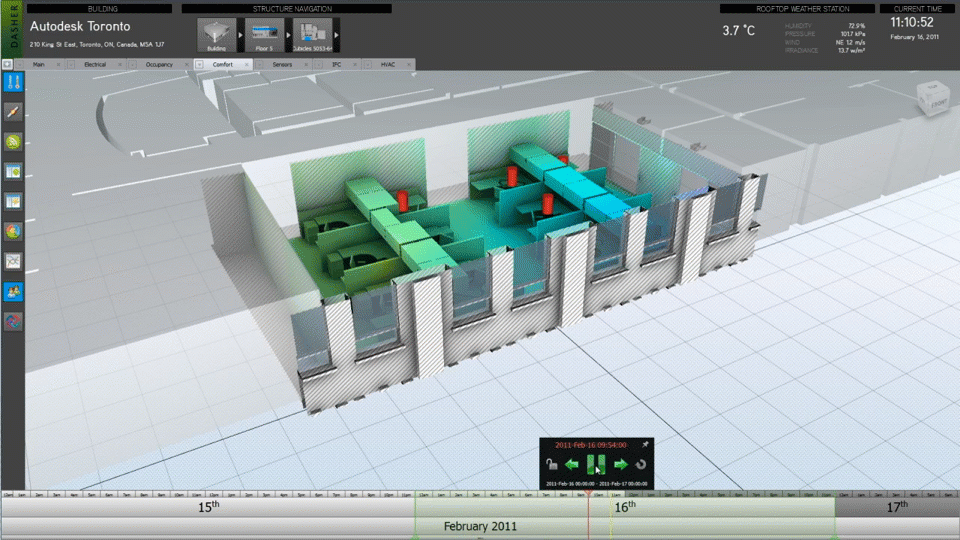The width and height of the screenshot is (960, 540).
Task: Click the pie chart sidebar icon
Action: [14, 232]
